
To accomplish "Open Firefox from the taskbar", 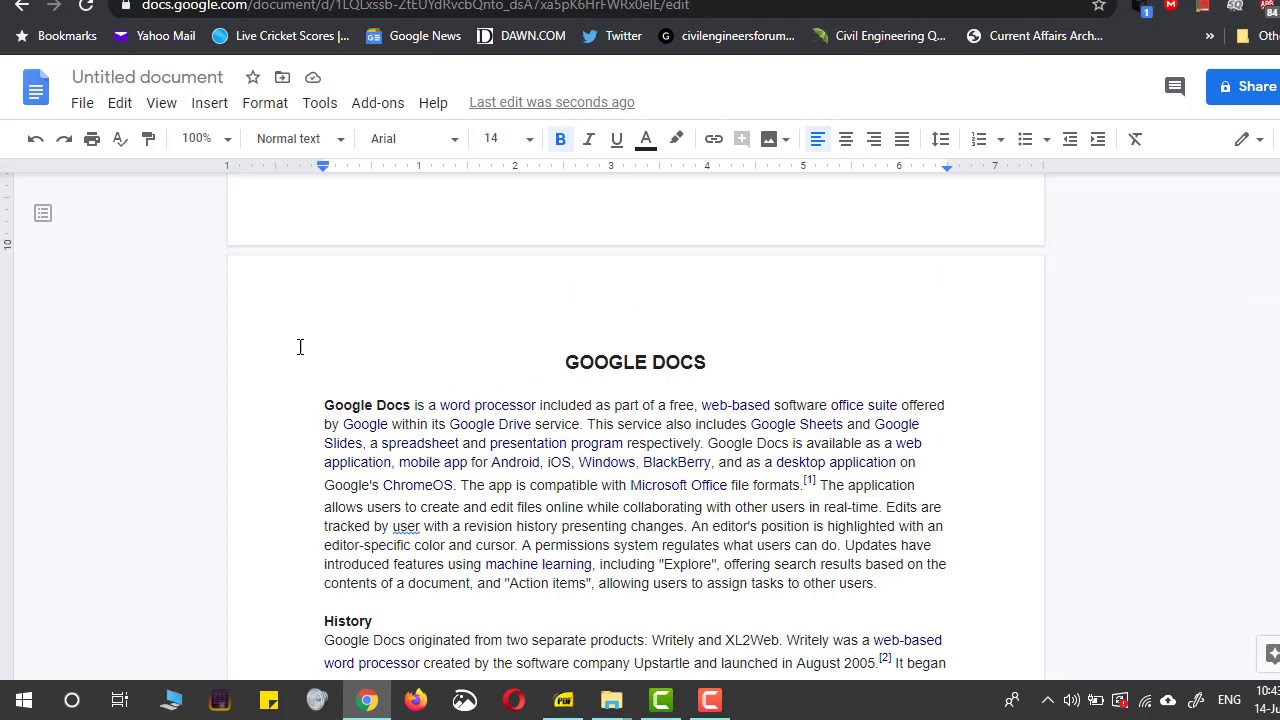I will [416, 700].
